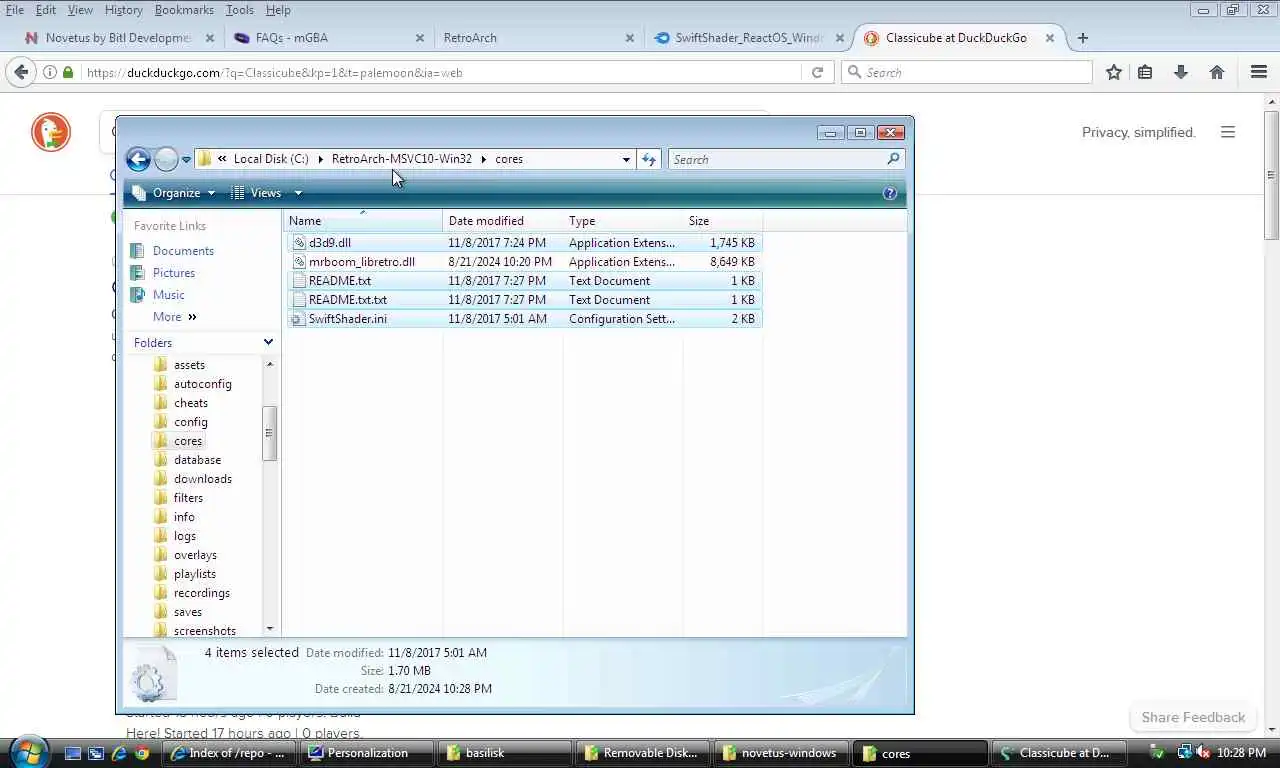This screenshot has height=768, width=1280.
Task: Select the README.txt.txt file
Action: click(524, 300)
